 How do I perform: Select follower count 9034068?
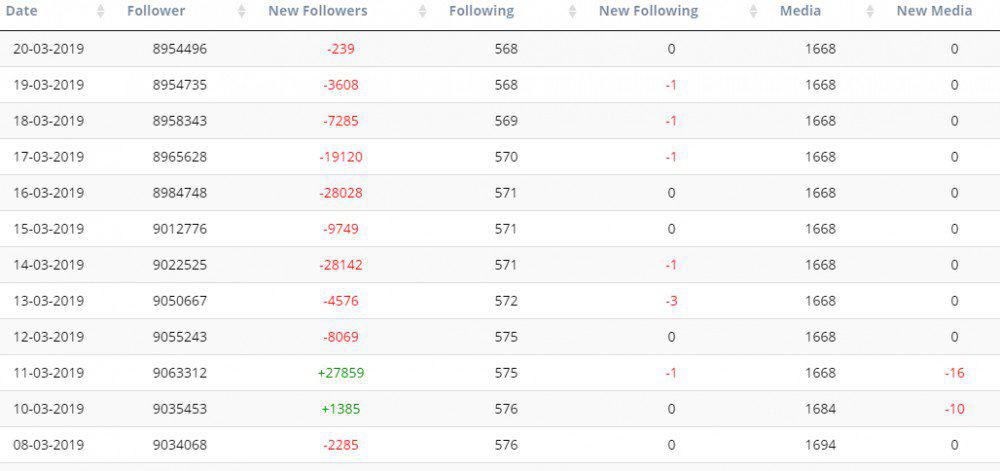point(180,445)
